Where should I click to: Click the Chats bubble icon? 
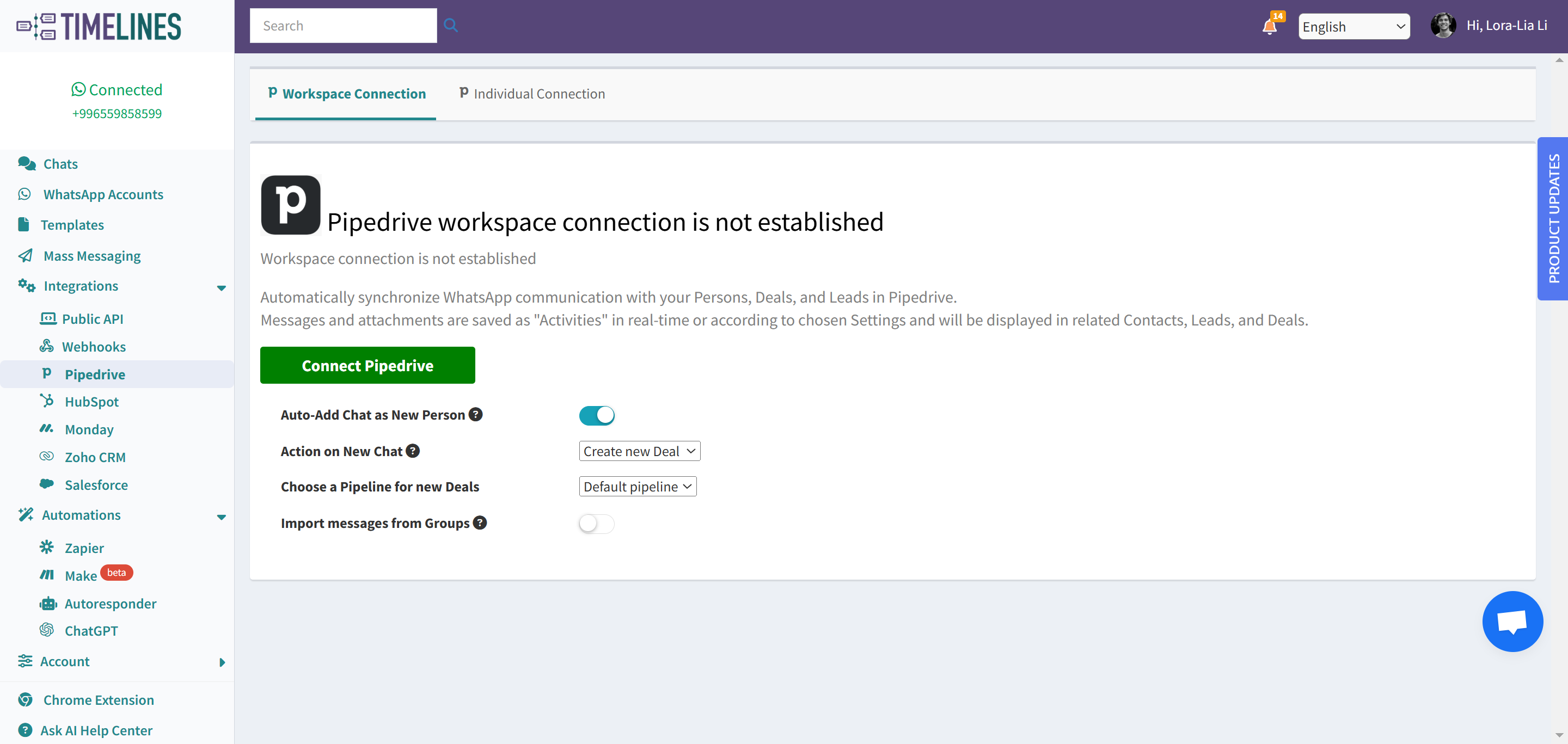click(x=27, y=164)
